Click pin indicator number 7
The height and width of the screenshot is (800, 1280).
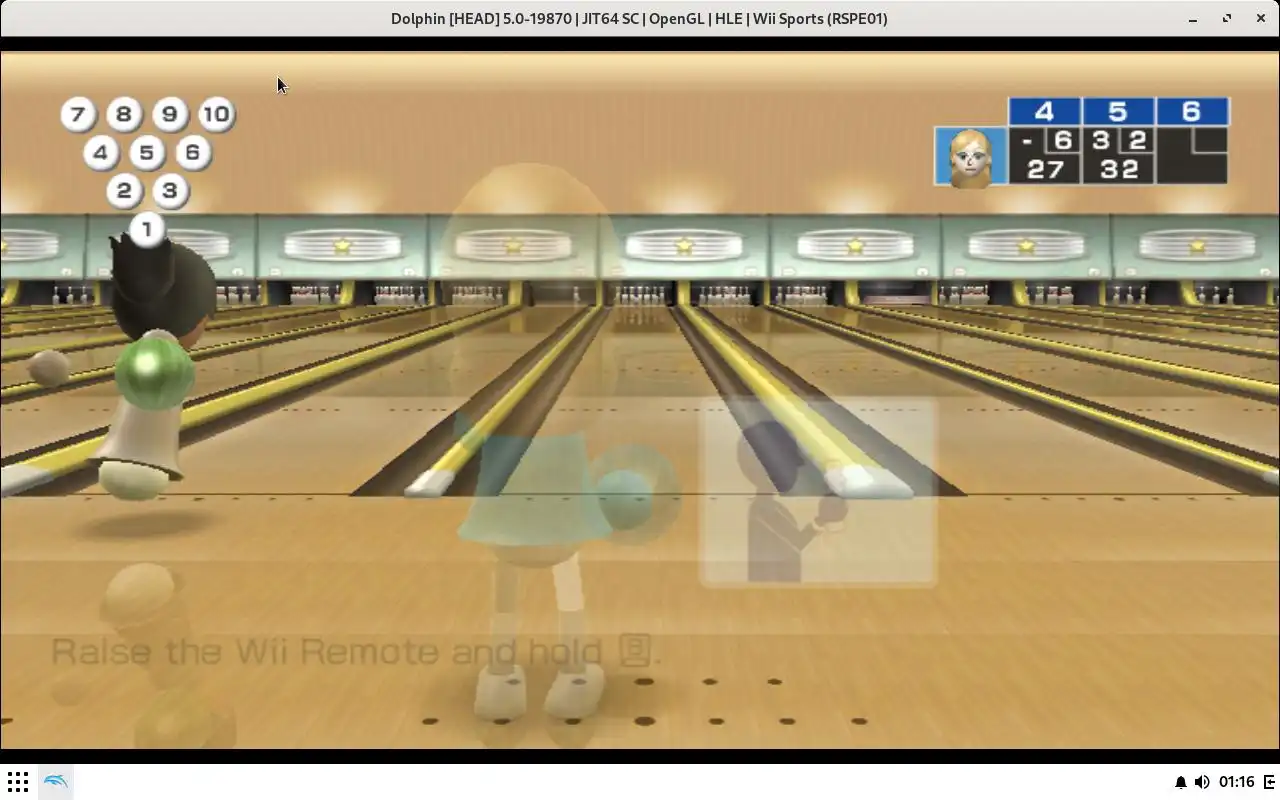(x=78, y=114)
